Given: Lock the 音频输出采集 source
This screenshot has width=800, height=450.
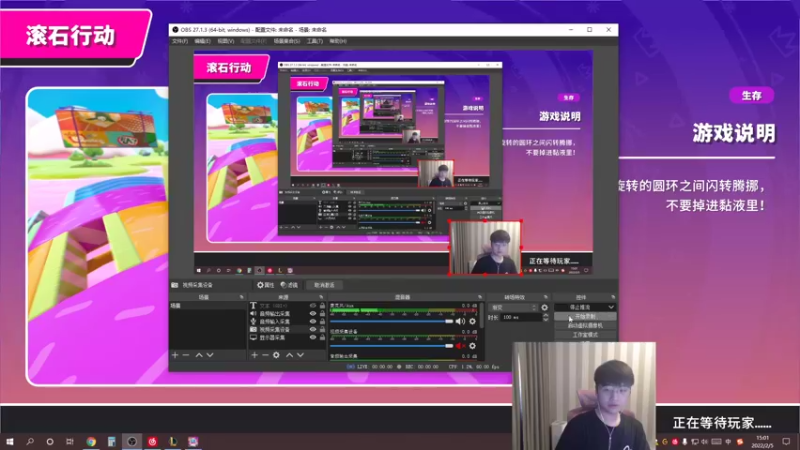Looking at the screenshot, I should click(x=322, y=314).
